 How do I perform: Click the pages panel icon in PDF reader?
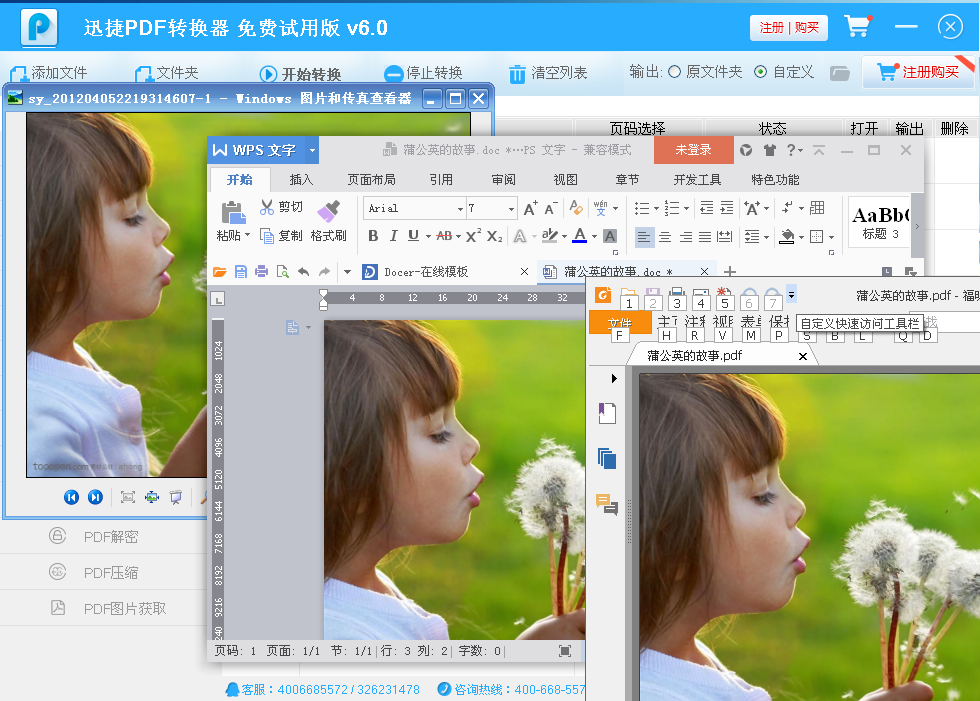(x=607, y=459)
